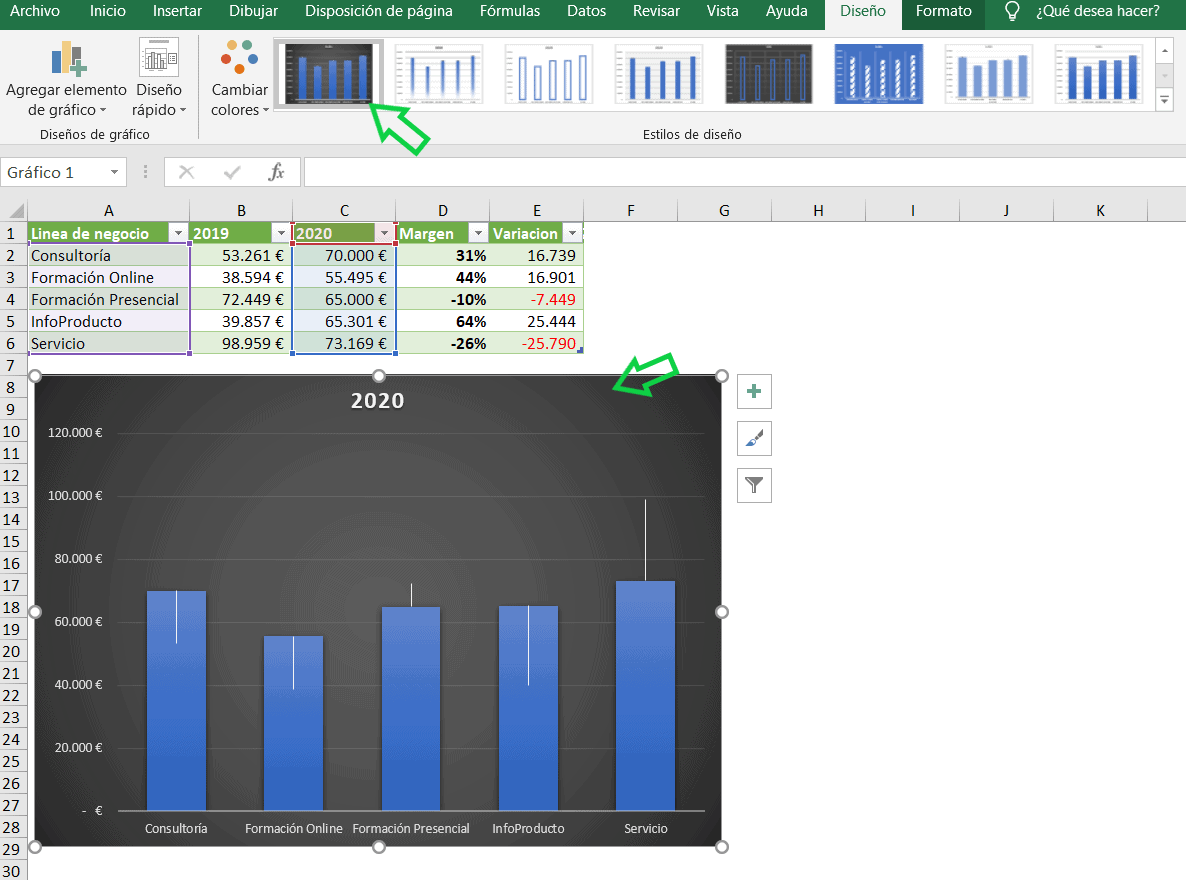Expand the chart styles gallery
Screen dimensions: 1186x880
pos(1164,100)
